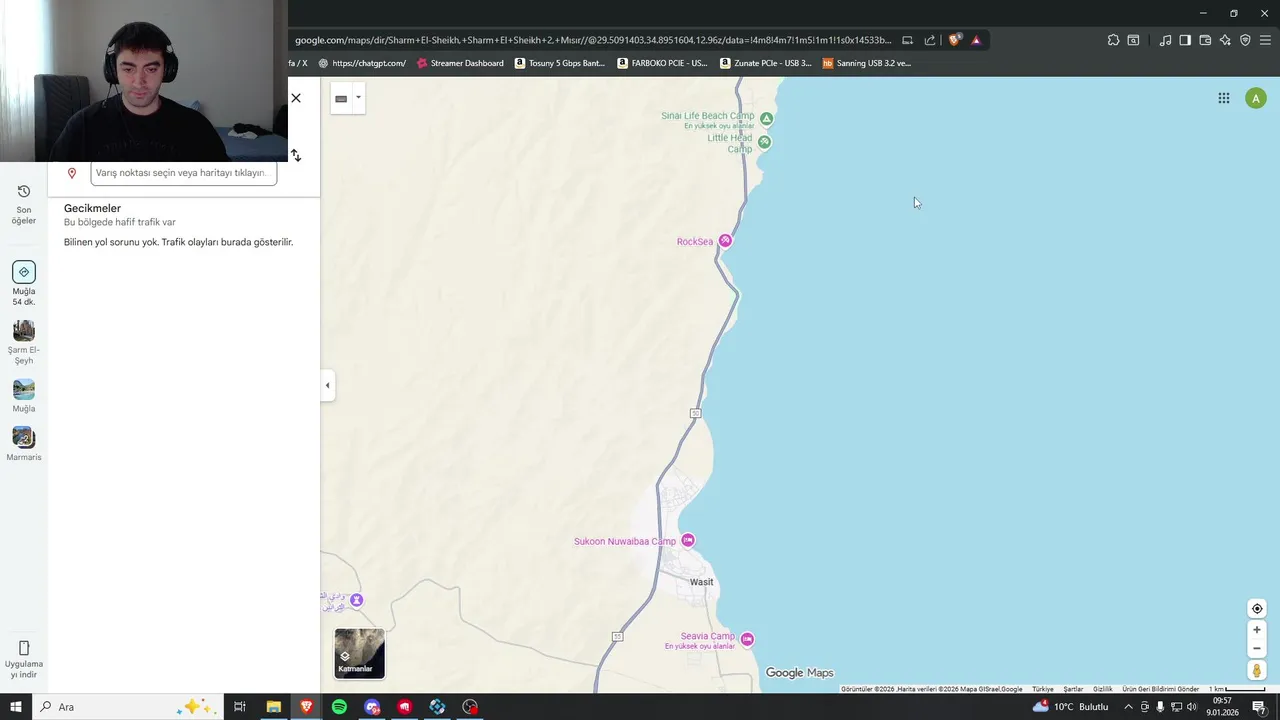Zoom out the map with minus
Viewport: 1280px width, 720px height.
1257,648
